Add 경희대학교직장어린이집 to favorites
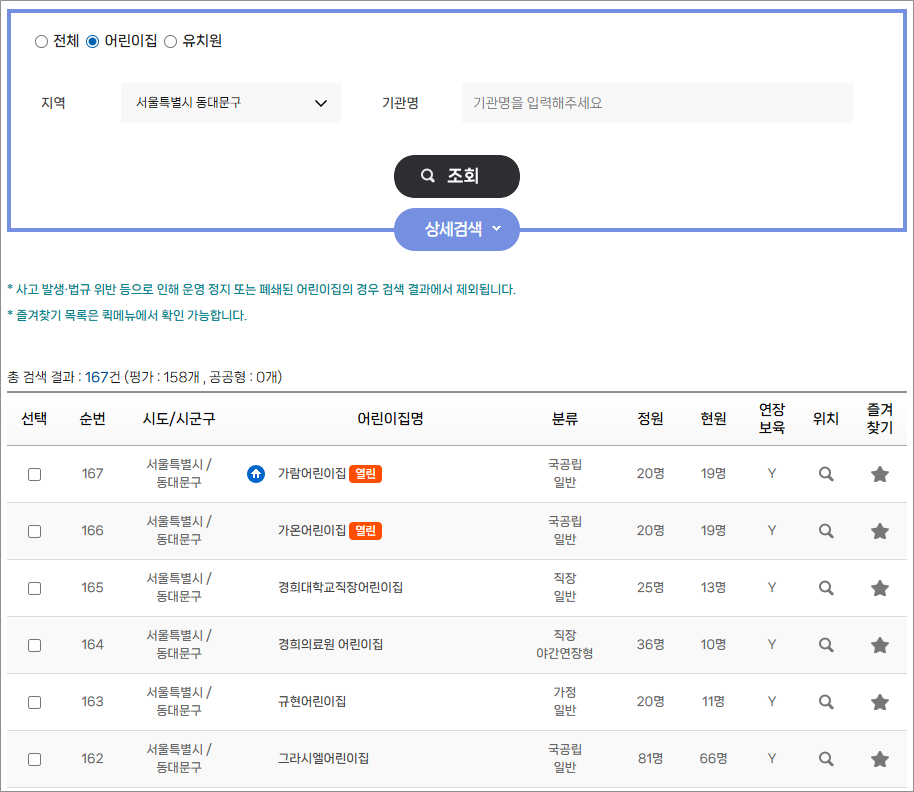The image size is (914, 792). [x=880, y=588]
